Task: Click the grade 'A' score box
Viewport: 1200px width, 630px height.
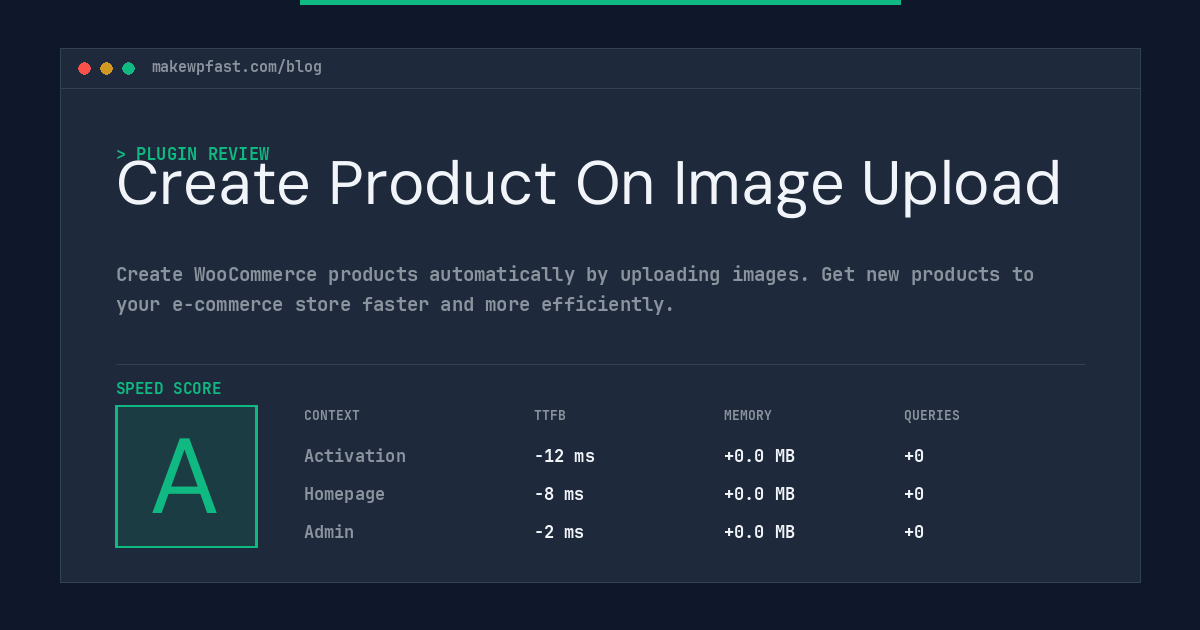Action: [x=186, y=476]
